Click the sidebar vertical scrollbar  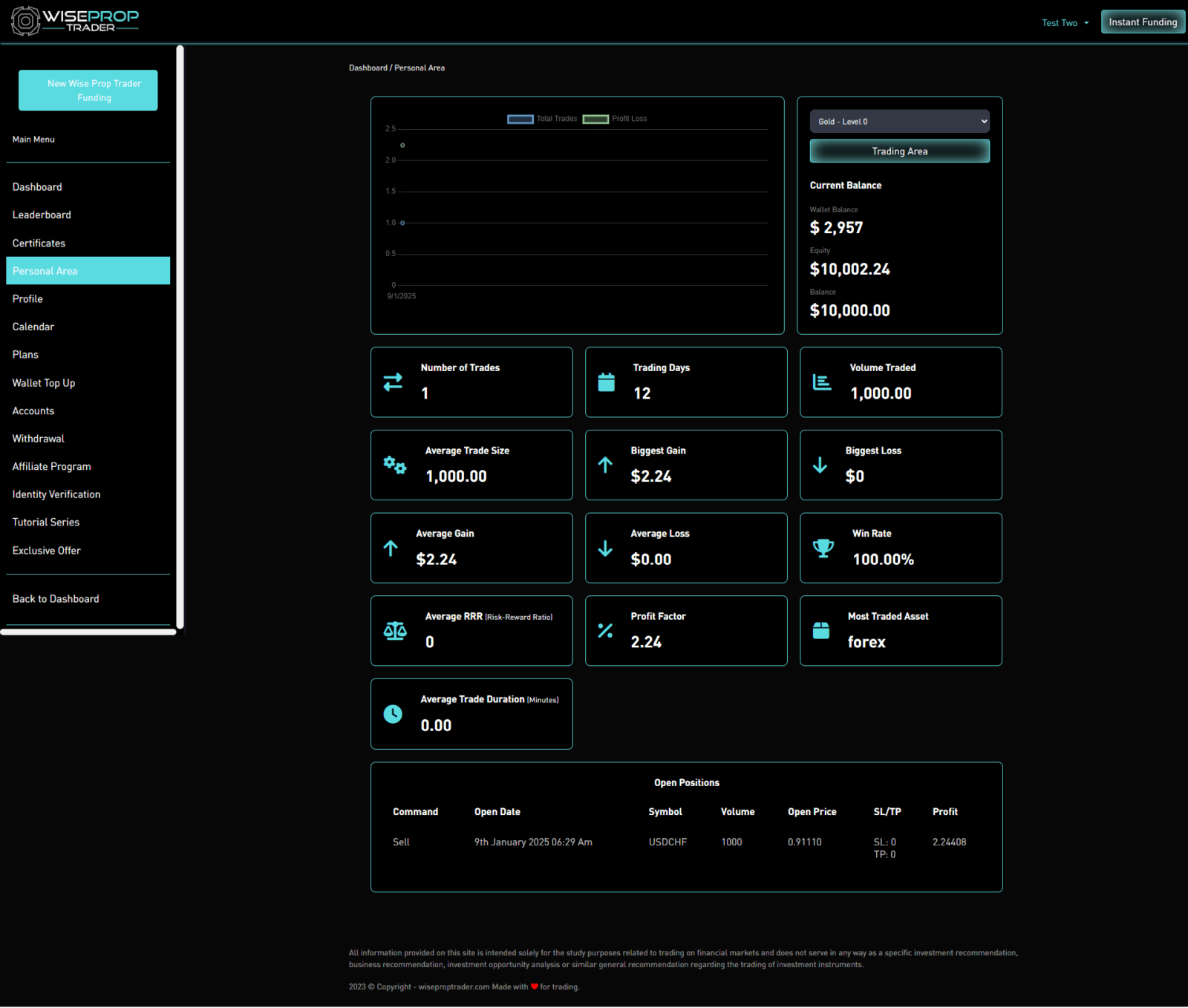[180, 334]
